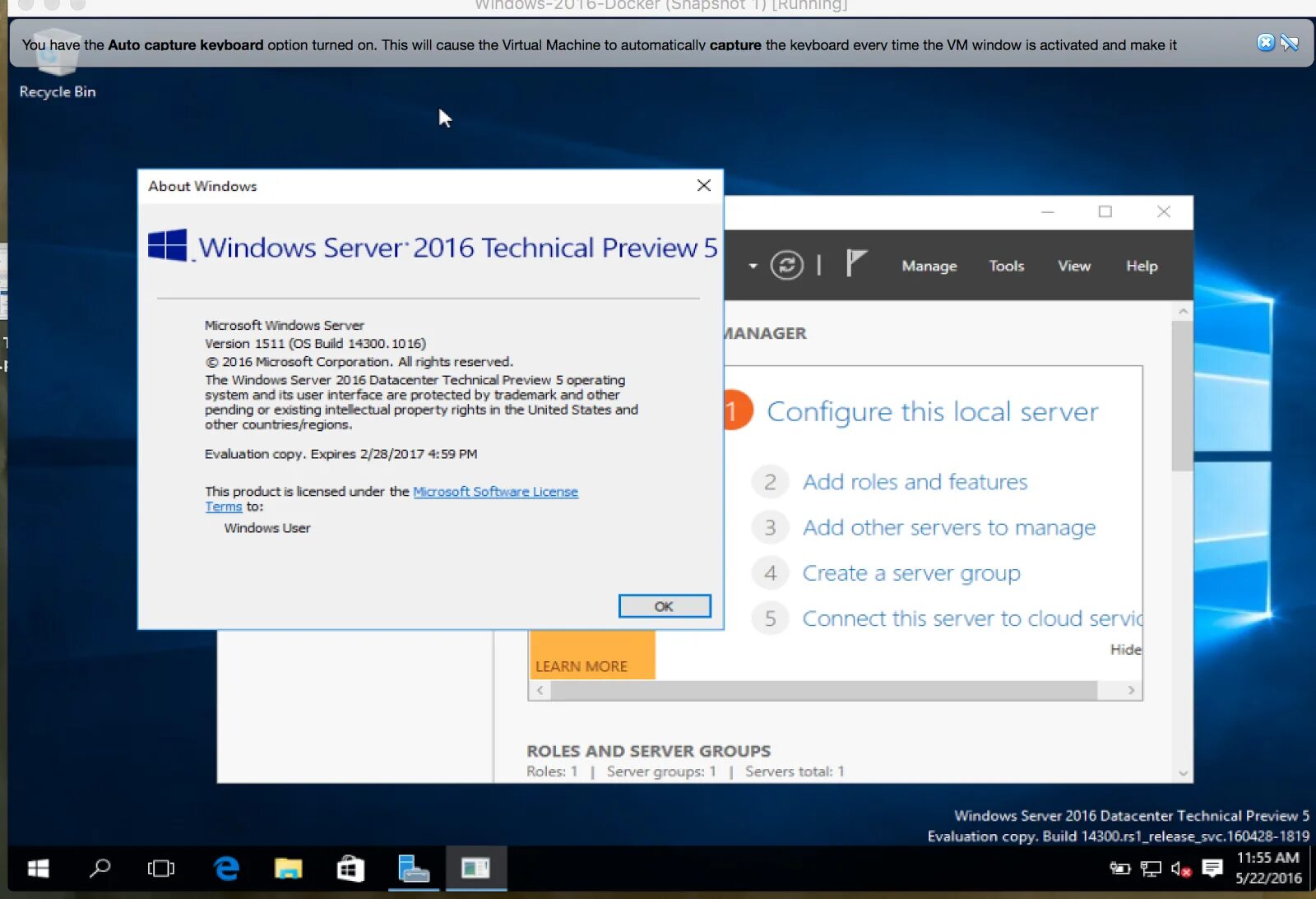This screenshot has height=899, width=1316.
Task: Click Add roles and features
Action: [x=915, y=482]
